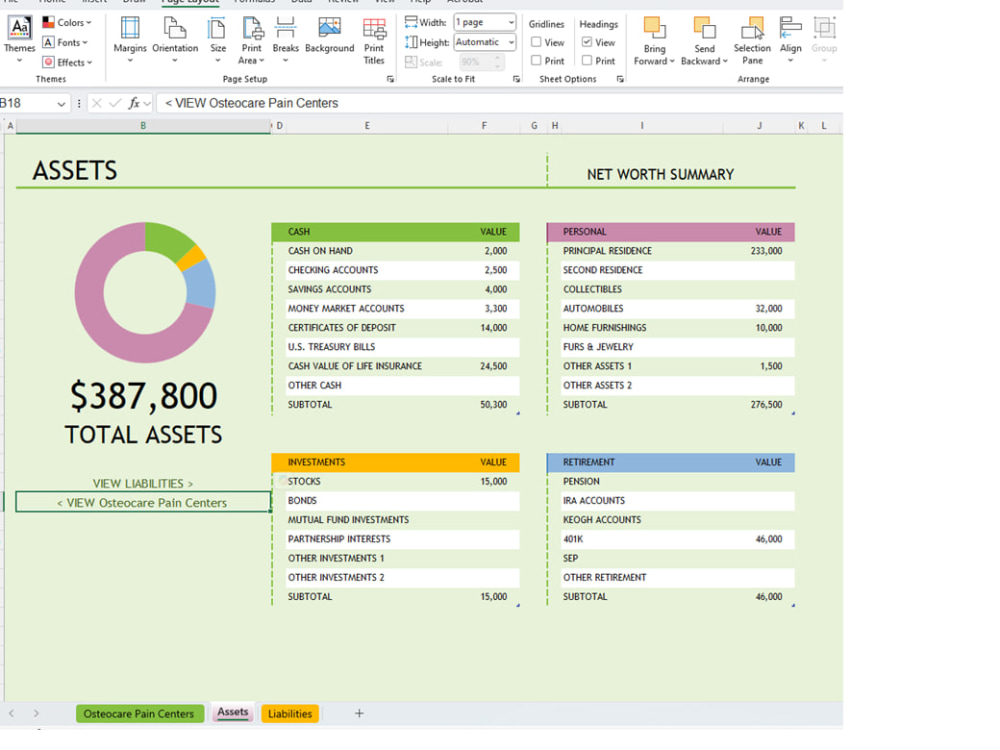Select the PERSONAL table header
Viewport: 1000px width, 750px height.
click(671, 232)
